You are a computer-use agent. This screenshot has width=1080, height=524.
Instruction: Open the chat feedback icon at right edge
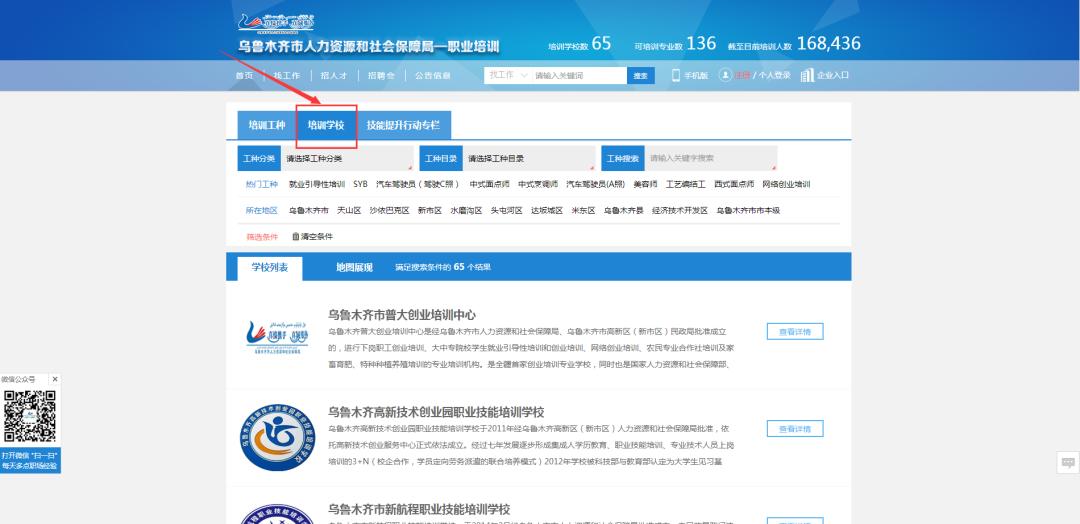pos(1068,463)
